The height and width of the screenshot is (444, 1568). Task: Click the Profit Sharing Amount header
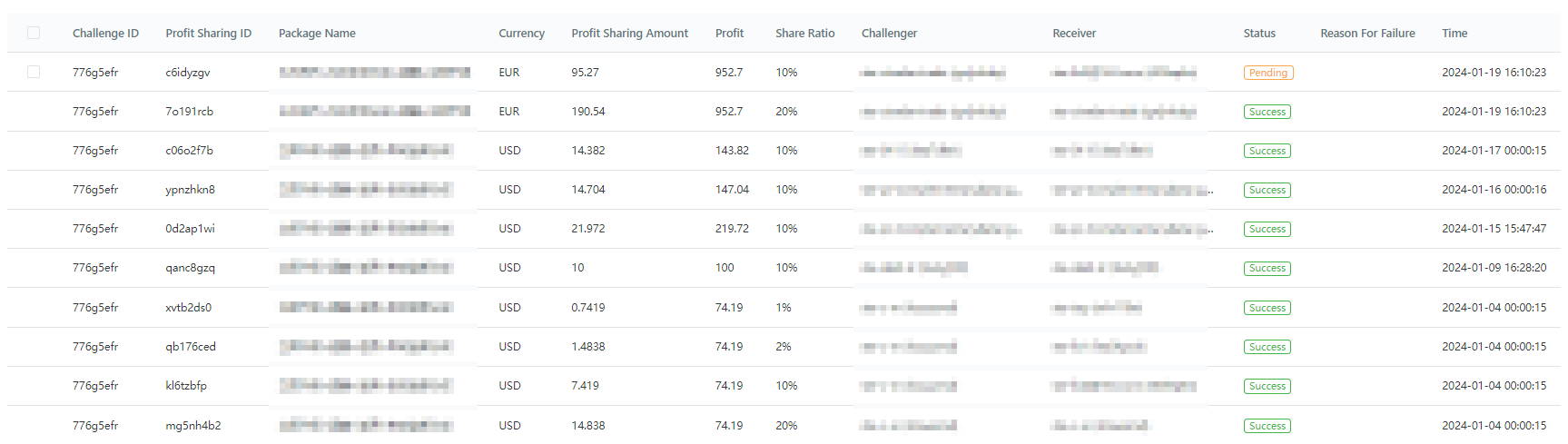coord(629,34)
